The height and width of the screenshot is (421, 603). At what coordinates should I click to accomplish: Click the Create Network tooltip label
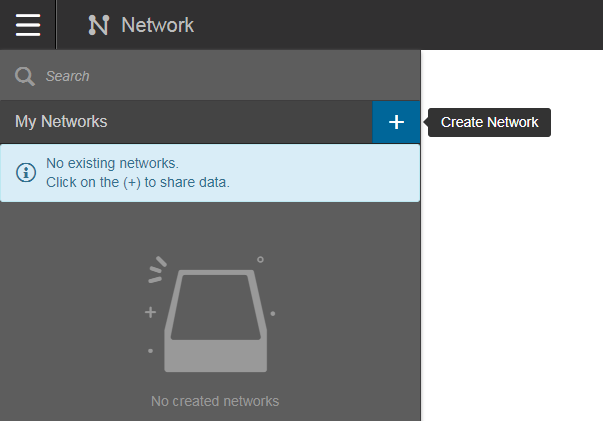click(x=490, y=122)
